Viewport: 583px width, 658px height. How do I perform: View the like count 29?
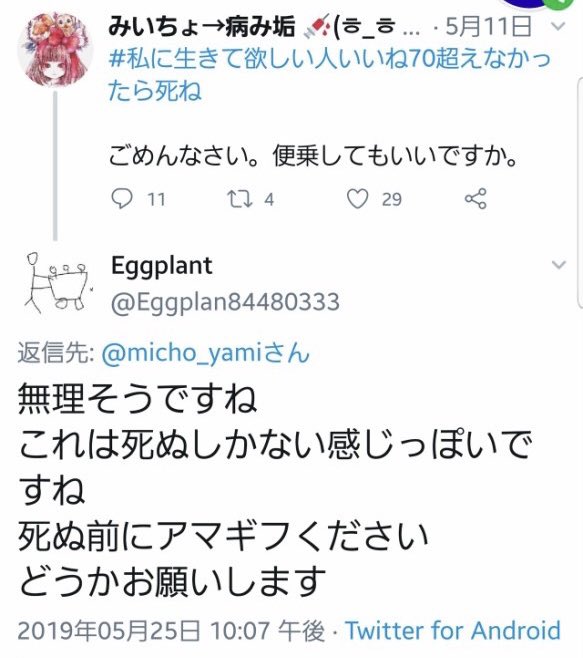pos(392,199)
